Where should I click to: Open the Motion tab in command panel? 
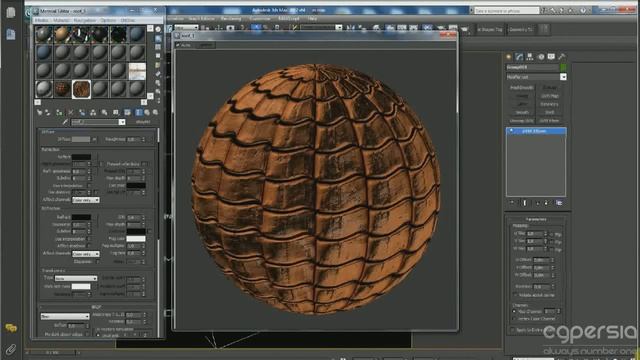pos(541,57)
